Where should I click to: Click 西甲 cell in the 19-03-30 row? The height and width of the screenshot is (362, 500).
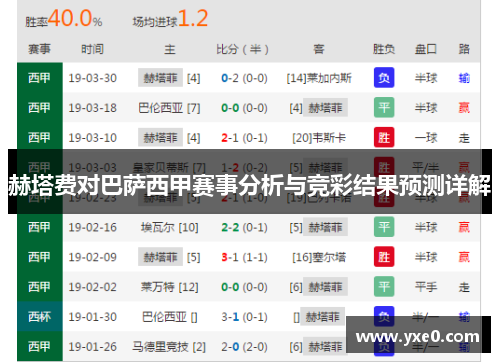click(40, 78)
